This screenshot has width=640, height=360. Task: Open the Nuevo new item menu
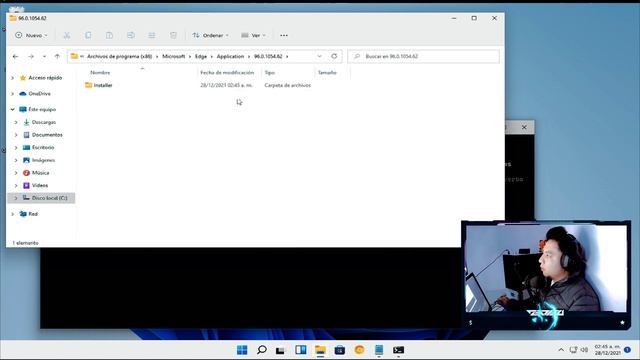pos(31,36)
